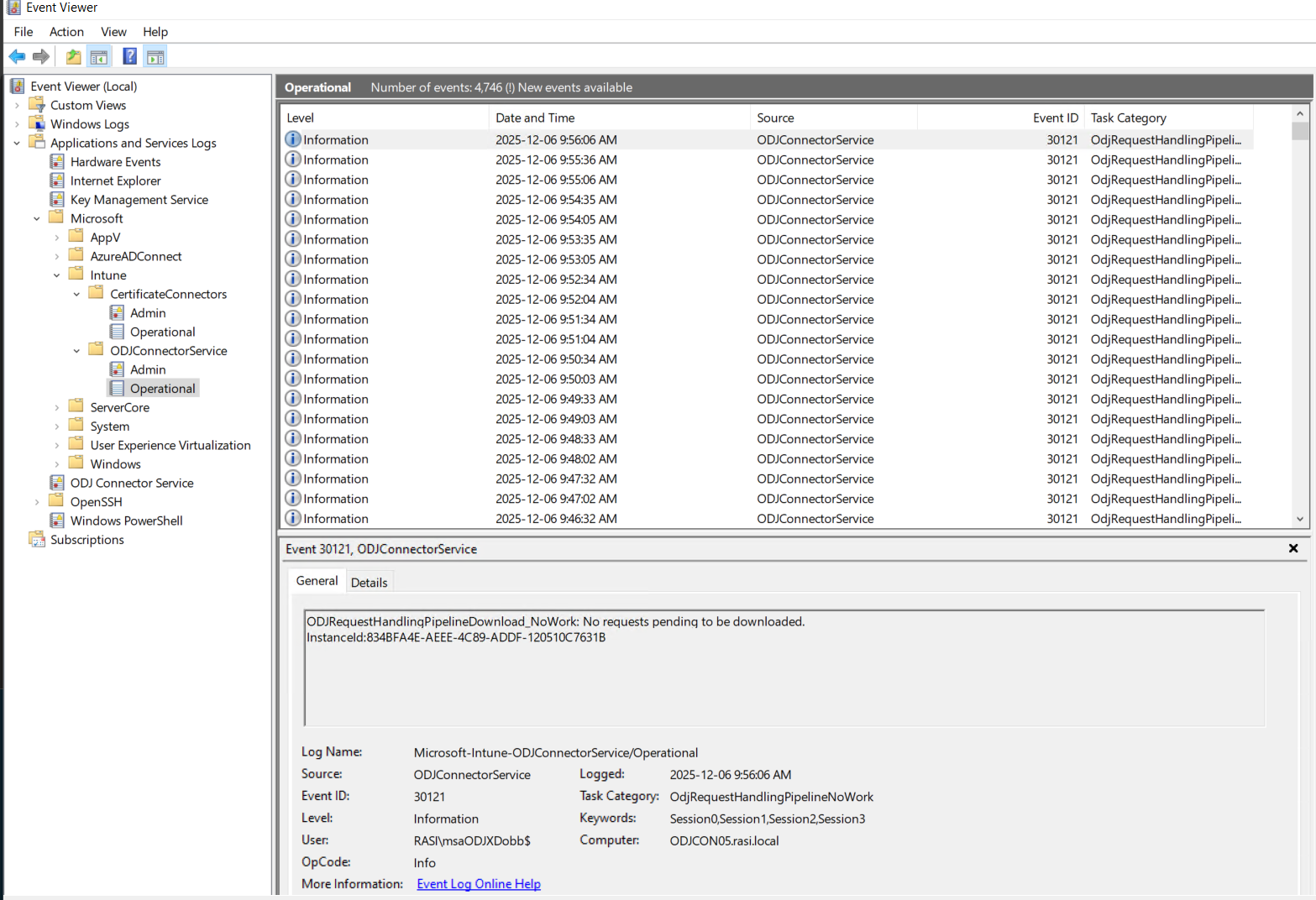The width and height of the screenshot is (1316, 900).
Task: Toggle Show/Hide Console Tree toolbar icon
Action: (99, 56)
